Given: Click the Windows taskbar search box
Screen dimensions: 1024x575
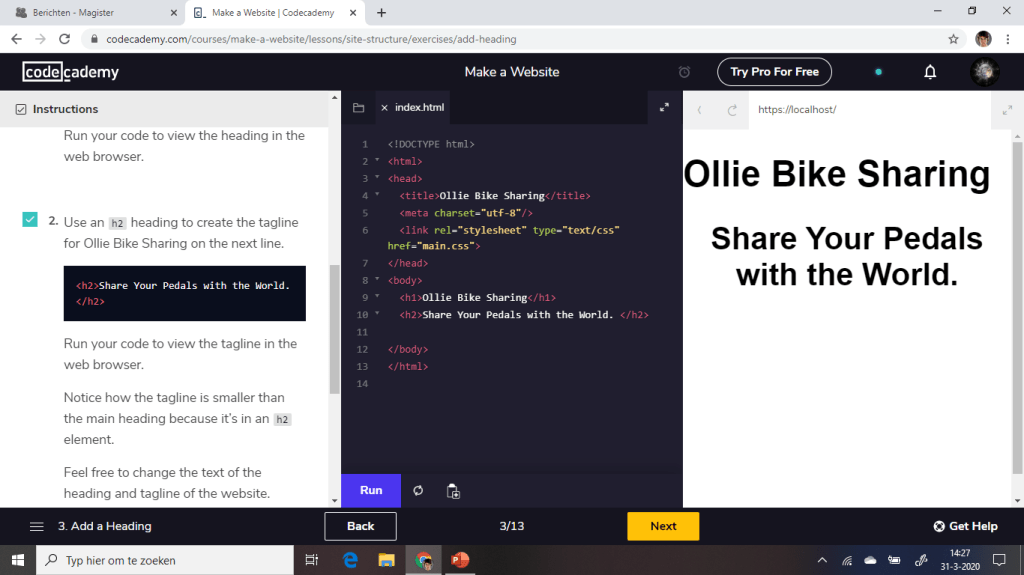Looking at the screenshot, I should click(165, 560).
